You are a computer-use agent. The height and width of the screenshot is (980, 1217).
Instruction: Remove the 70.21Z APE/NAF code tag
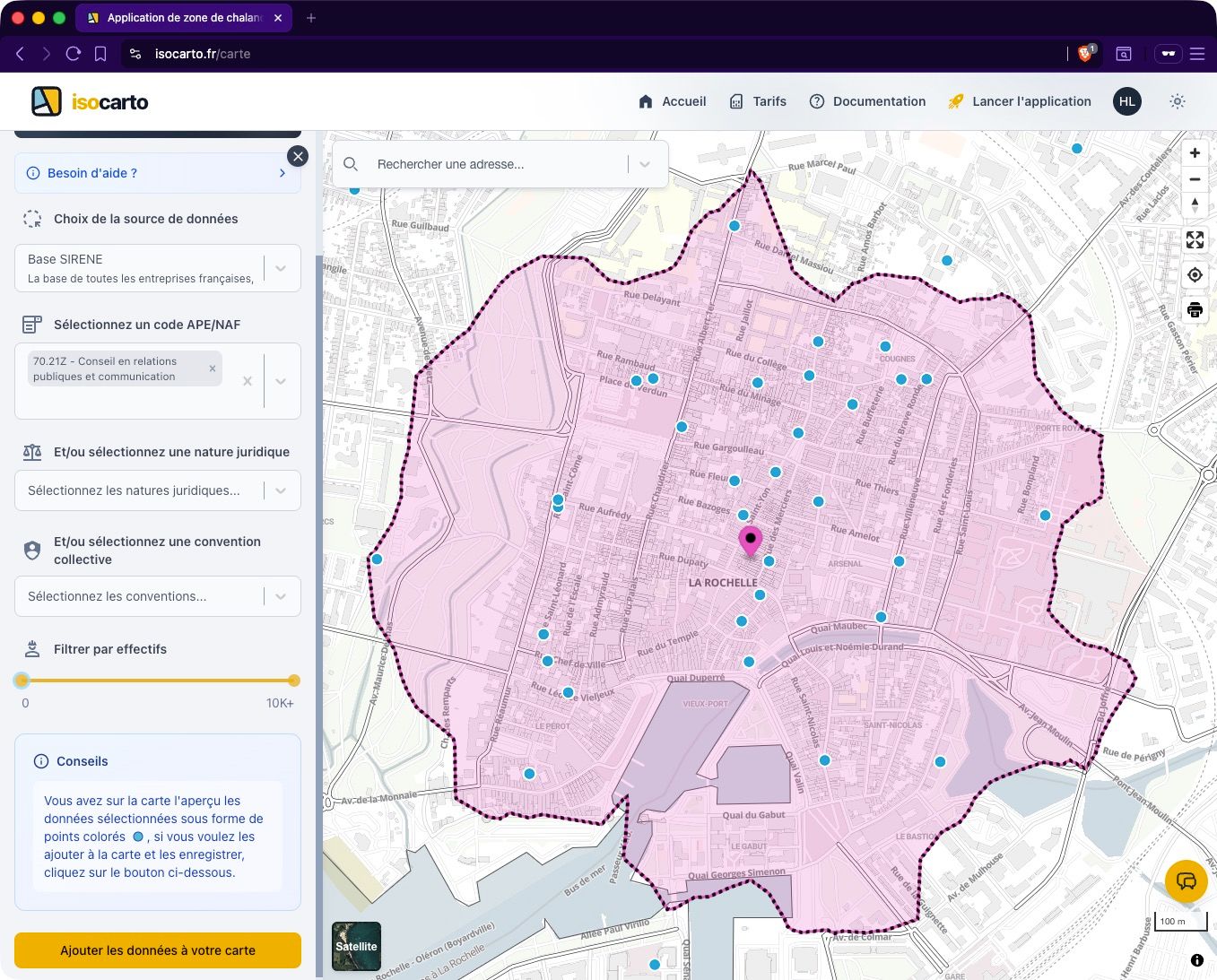[x=213, y=369]
